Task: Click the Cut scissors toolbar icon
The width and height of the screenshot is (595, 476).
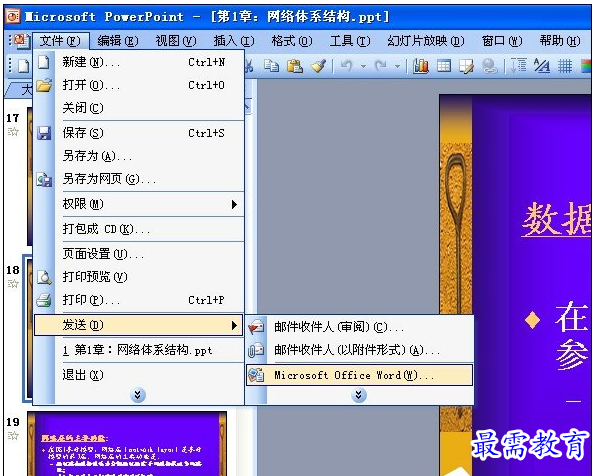Action: point(249,66)
